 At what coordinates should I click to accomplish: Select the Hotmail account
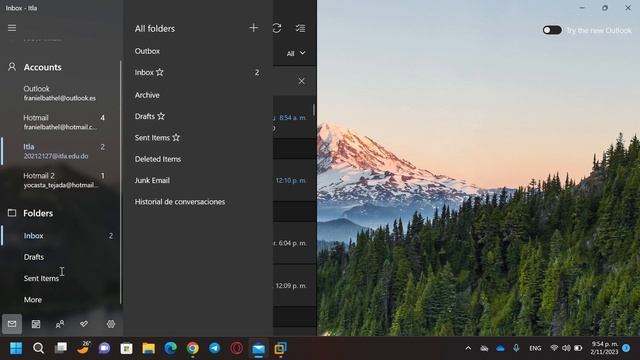61,122
